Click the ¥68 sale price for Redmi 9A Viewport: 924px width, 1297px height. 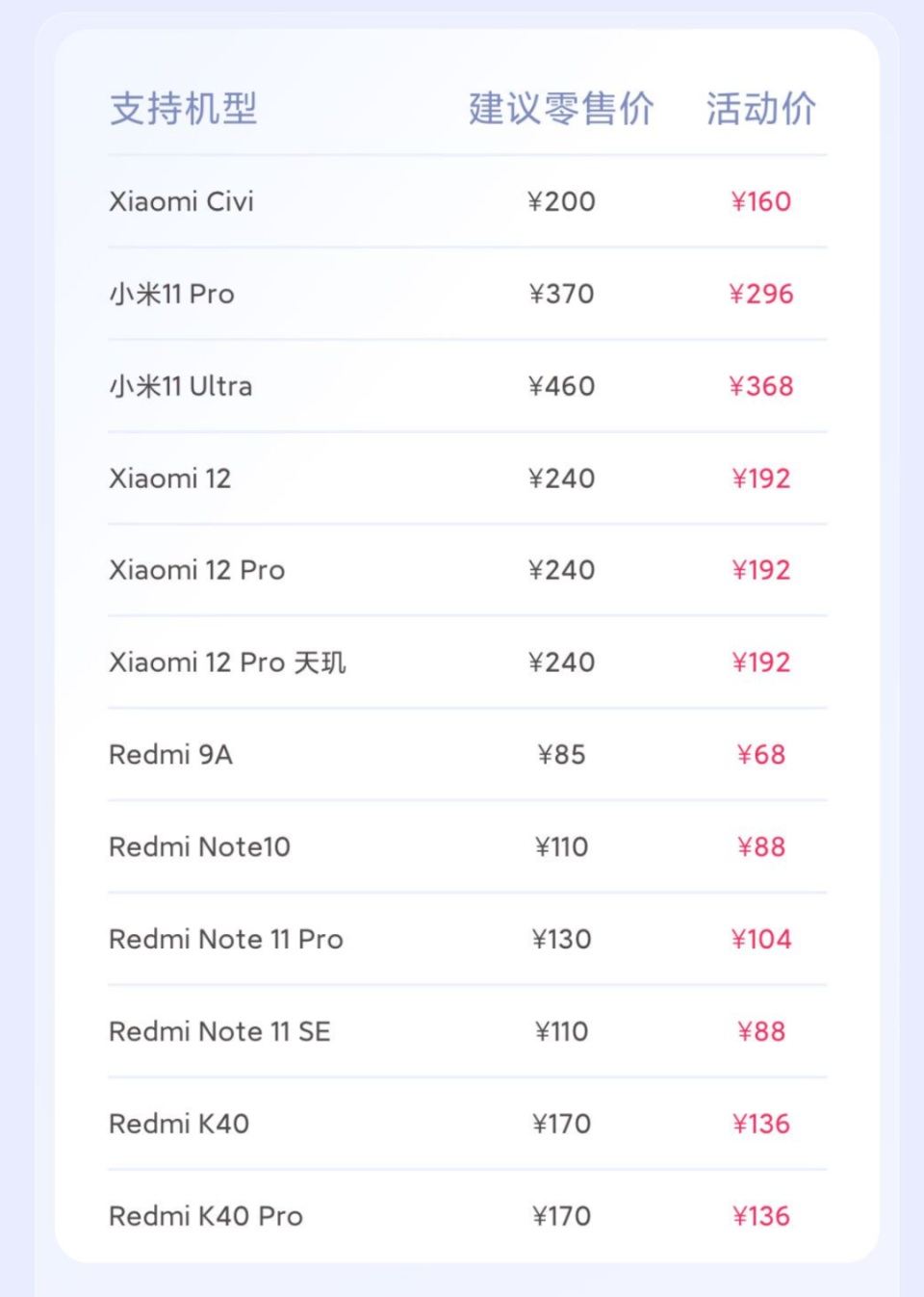[760, 755]
